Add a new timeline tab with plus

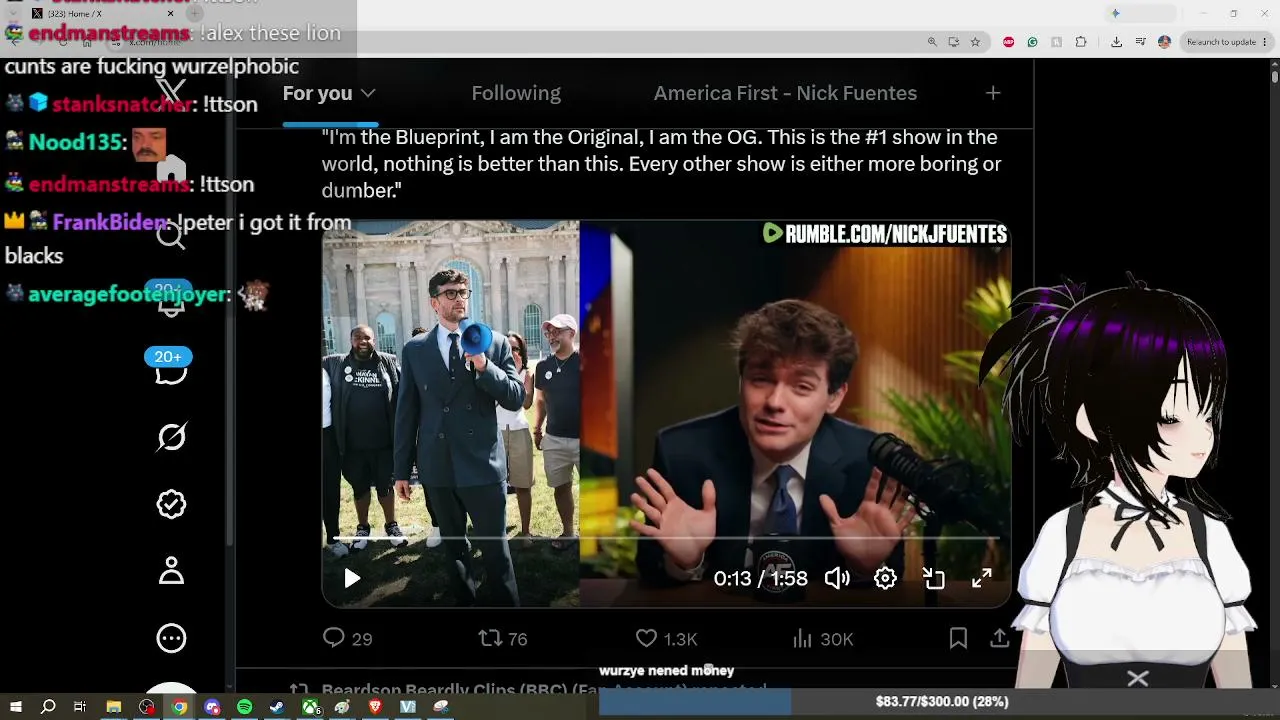tap(993, 93)
